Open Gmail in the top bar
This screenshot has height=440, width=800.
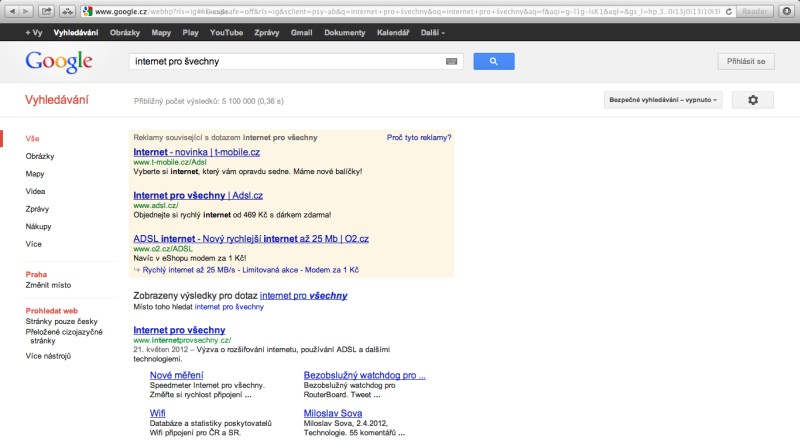[301, 33]
